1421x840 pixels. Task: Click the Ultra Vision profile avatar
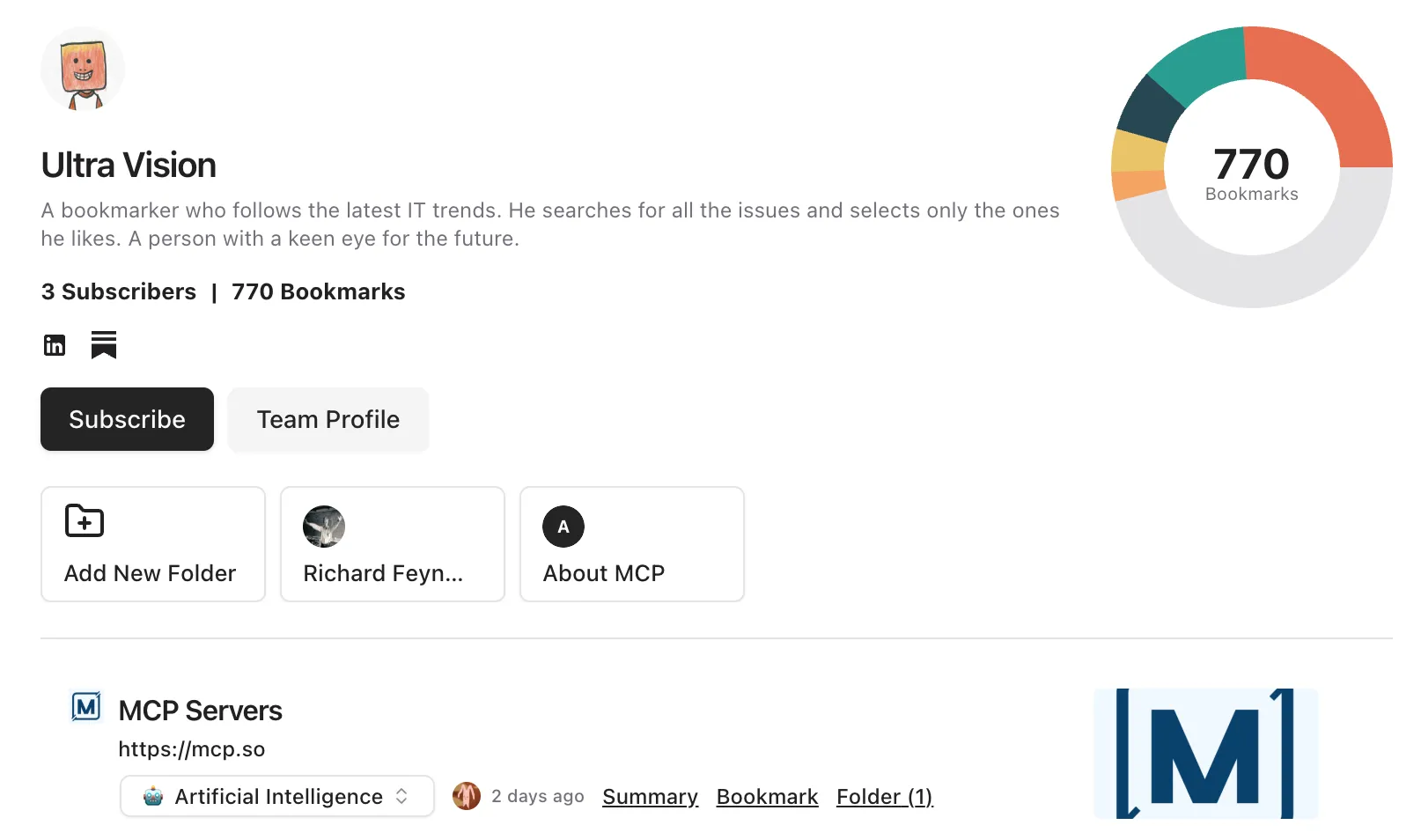tap(83, 69)
